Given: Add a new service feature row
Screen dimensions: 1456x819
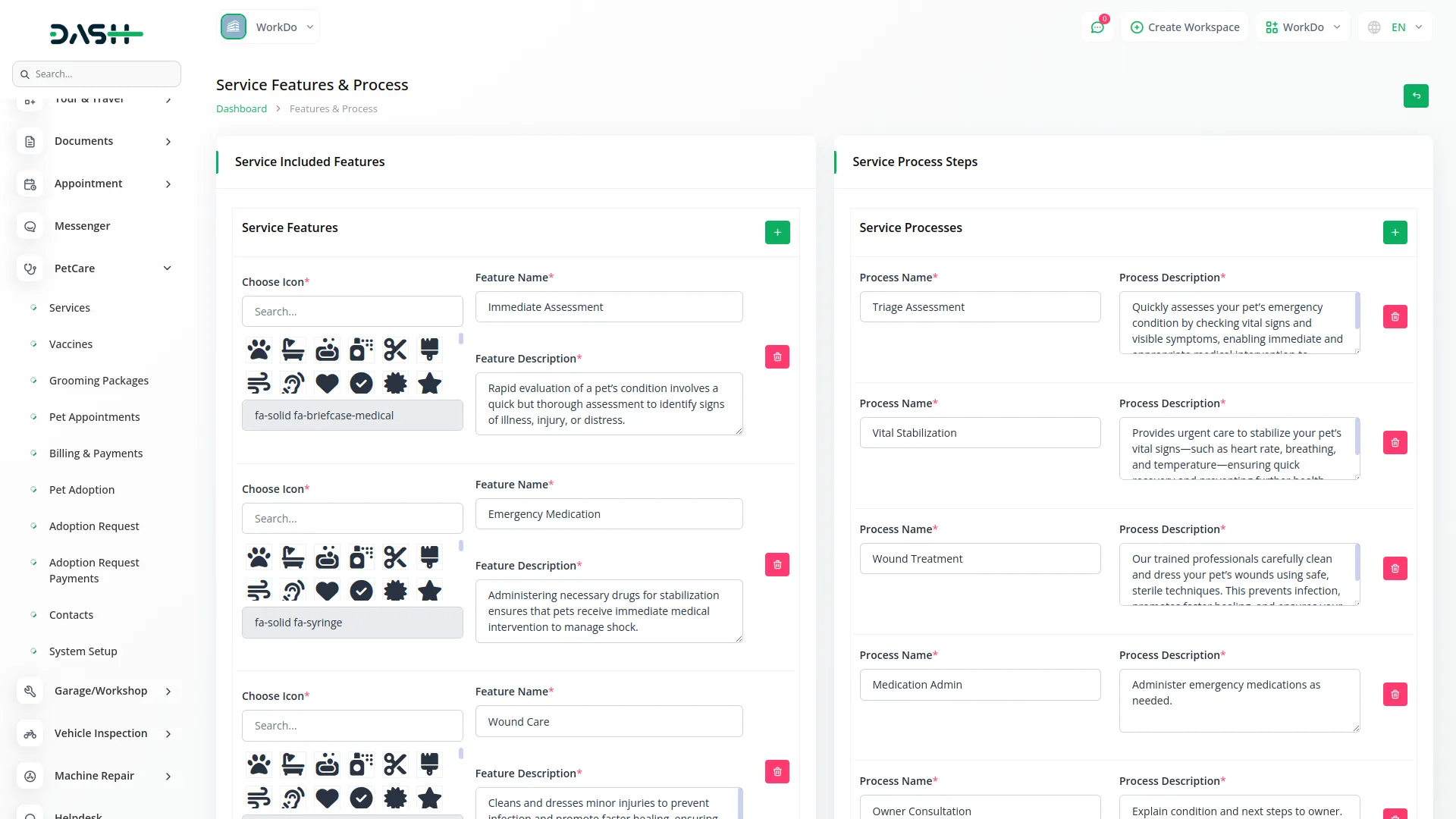Looking at the screenshot, I should [x=777, y=233].
